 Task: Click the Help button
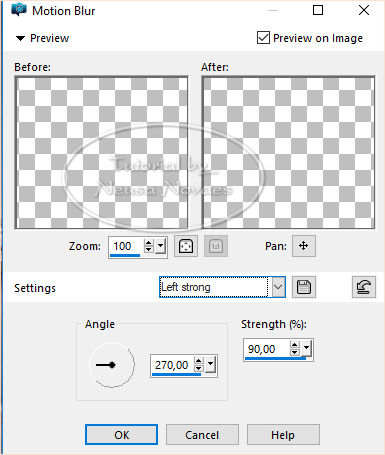283,435
